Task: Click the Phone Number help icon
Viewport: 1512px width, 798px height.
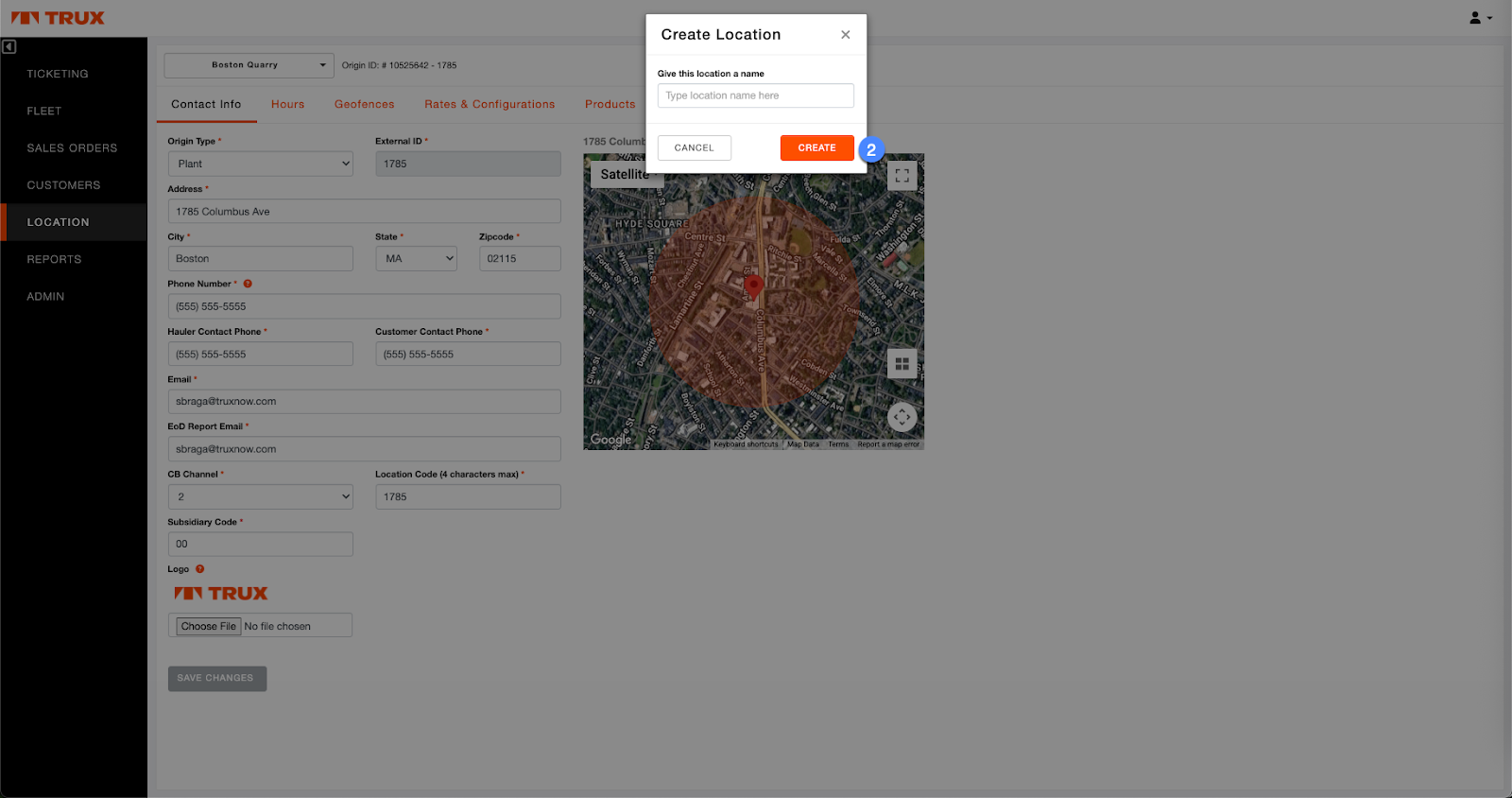Action: click(x=248, y=284)
